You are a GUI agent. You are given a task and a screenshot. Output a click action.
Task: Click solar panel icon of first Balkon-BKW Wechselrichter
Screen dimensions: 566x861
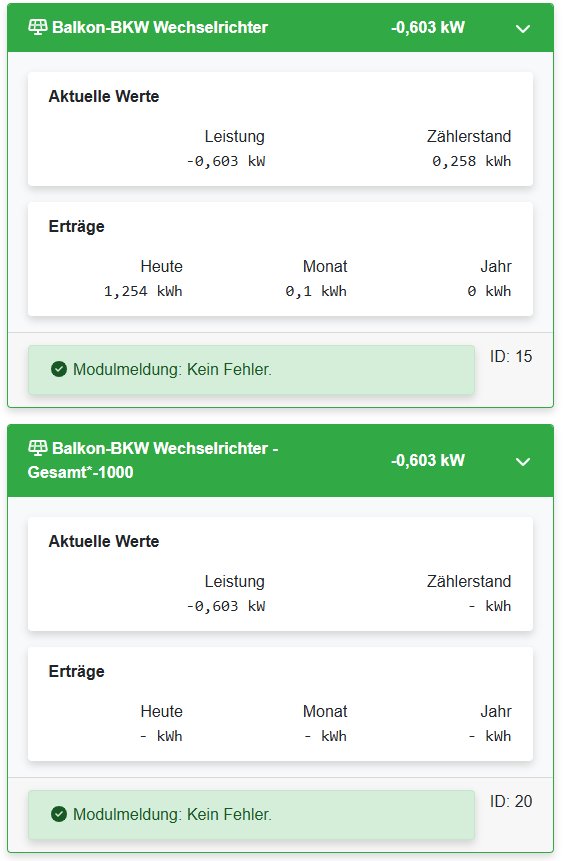(37, 27)
